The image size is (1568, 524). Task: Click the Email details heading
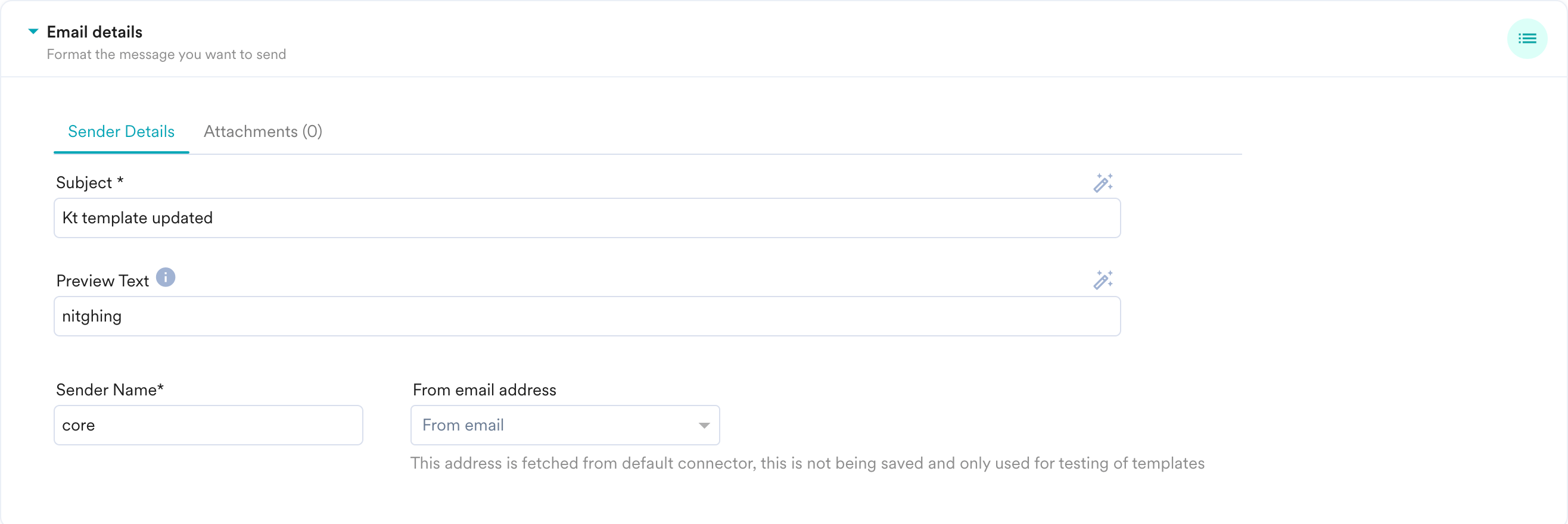point(94,32)
